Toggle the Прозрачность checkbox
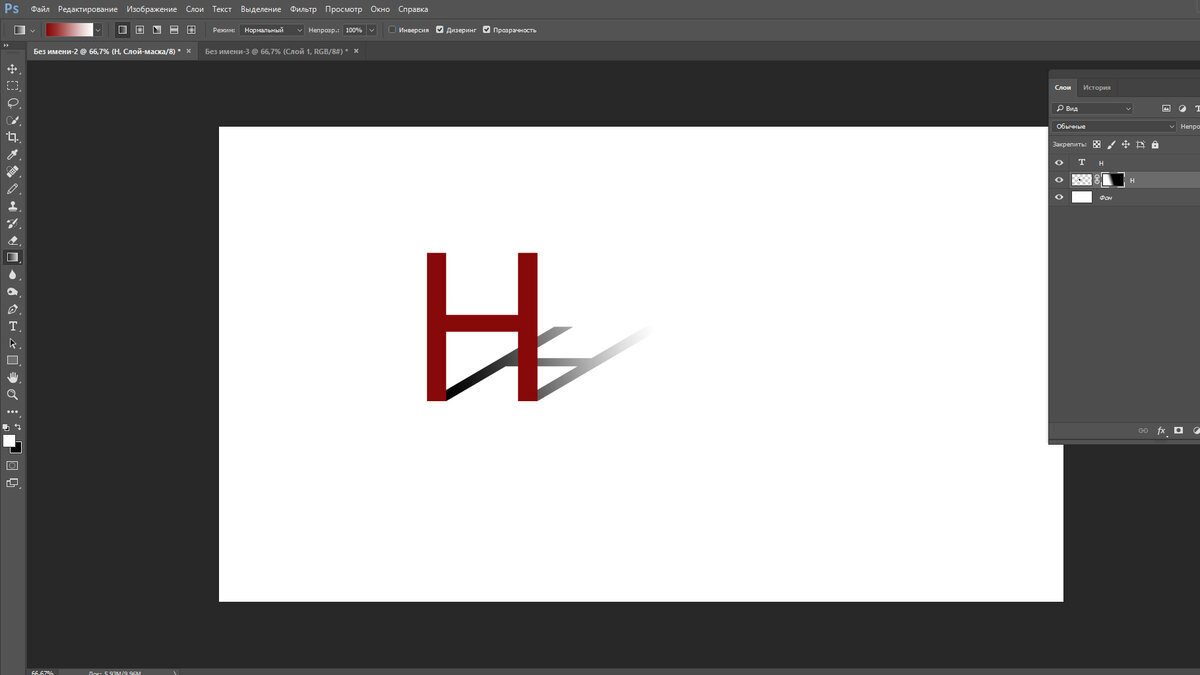Image resolution: width=1200 pixels, height=675 pixels. pos(486,30)
